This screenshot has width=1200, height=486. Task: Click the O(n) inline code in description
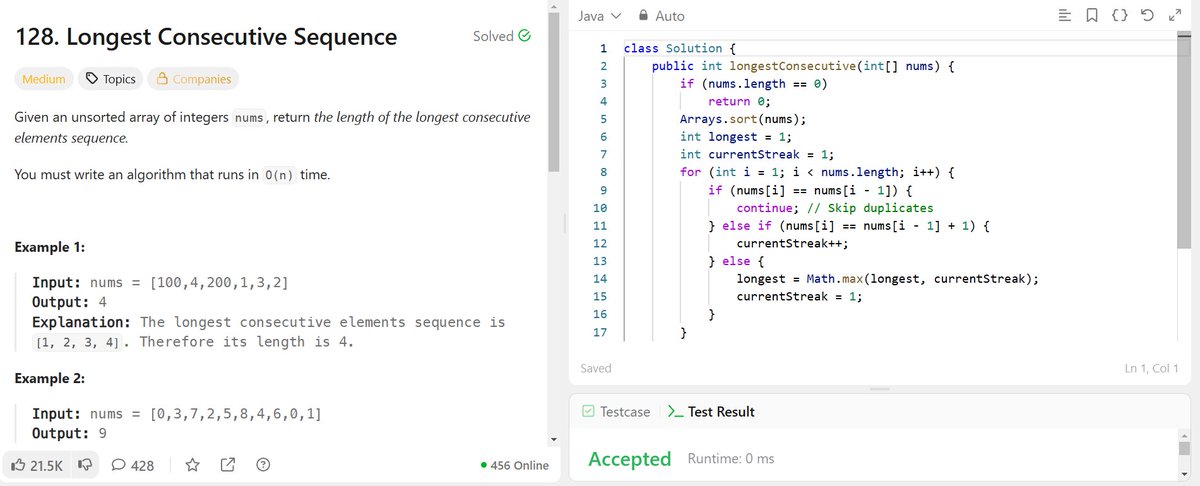pyautogui.click(x=281, y=175)
